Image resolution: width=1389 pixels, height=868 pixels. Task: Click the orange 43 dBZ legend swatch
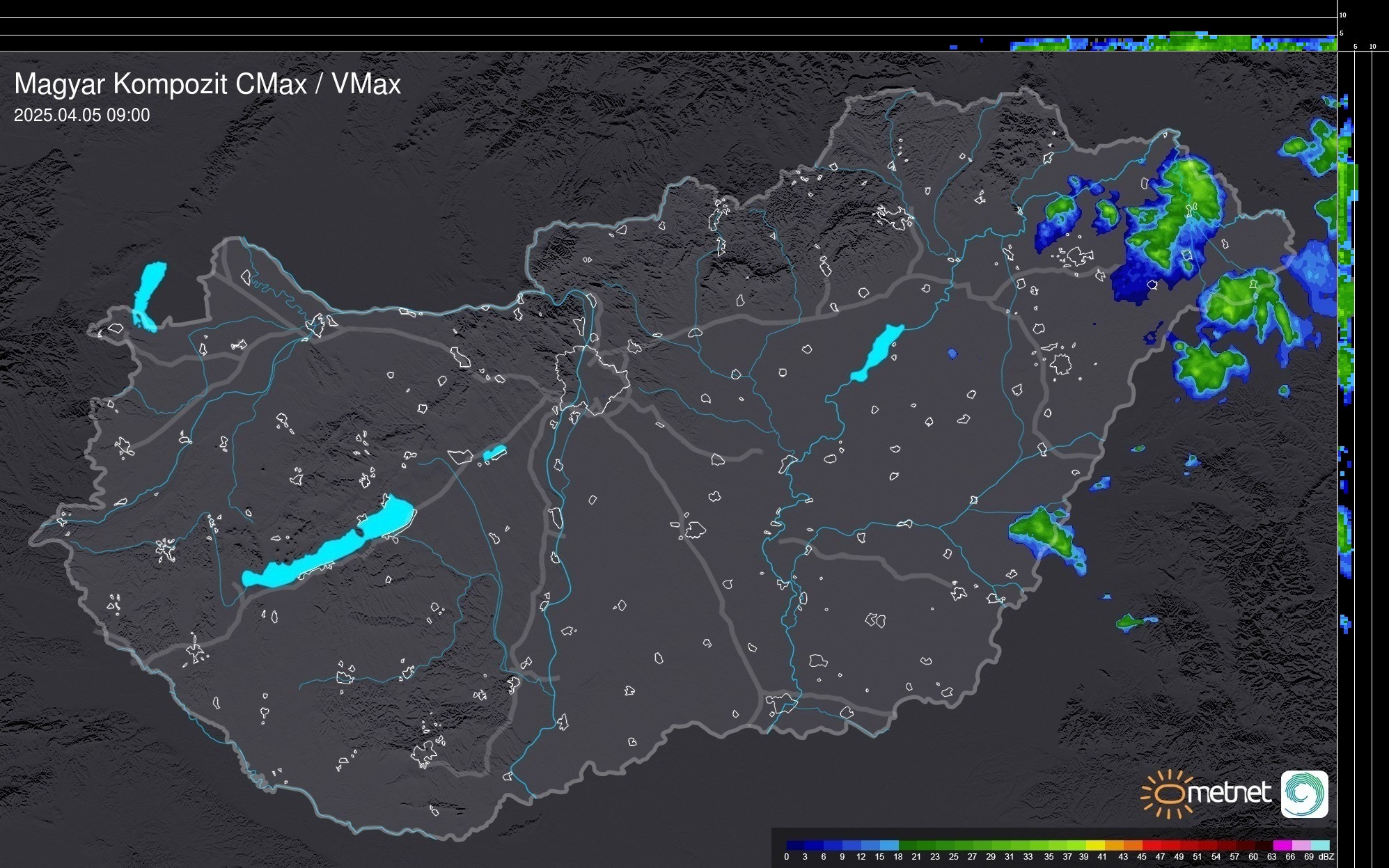[x=1132, y=845]
